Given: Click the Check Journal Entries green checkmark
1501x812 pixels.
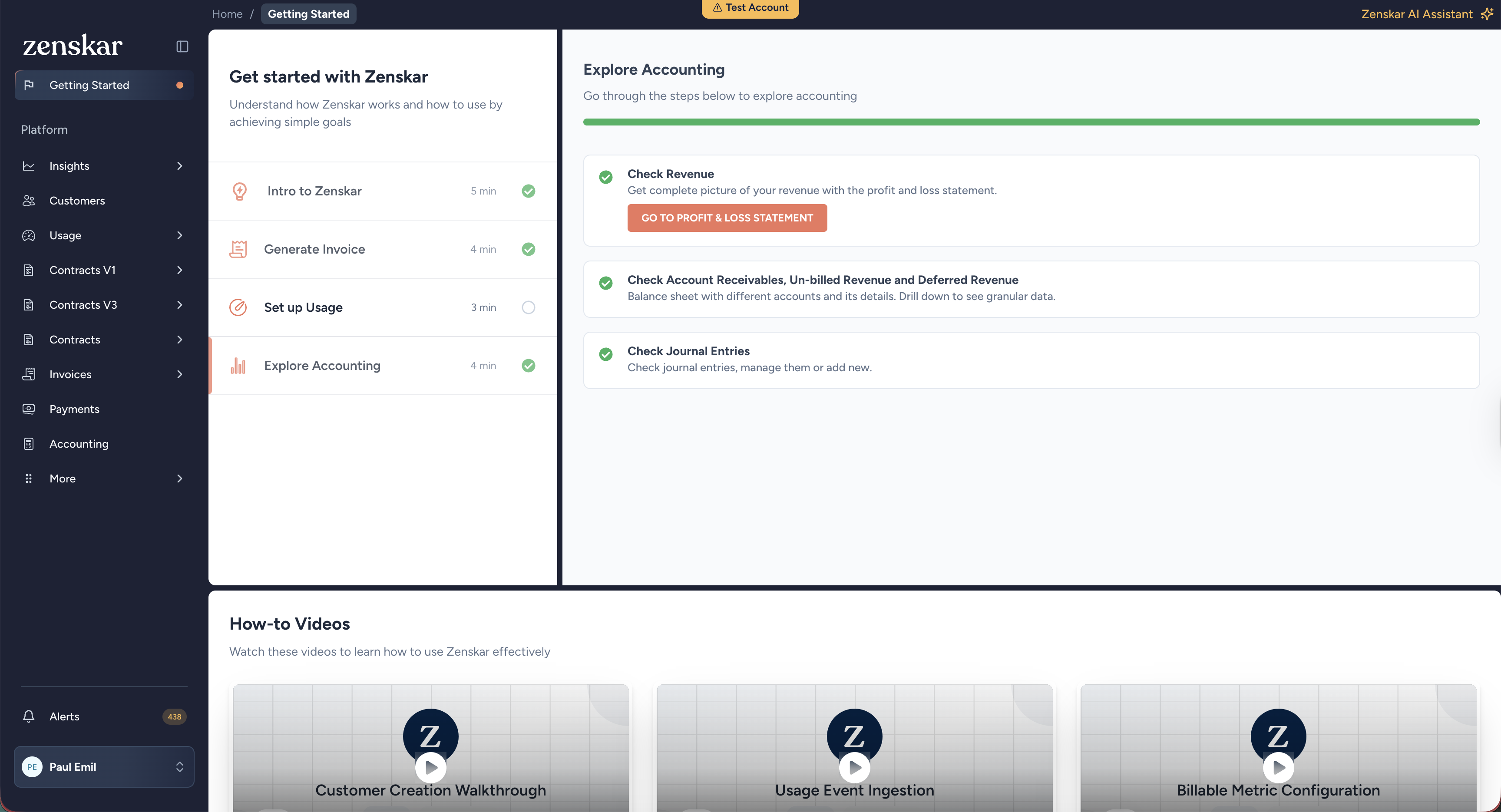Looking at the screenshot, I should pyautogui.click(x=606, y=354).
